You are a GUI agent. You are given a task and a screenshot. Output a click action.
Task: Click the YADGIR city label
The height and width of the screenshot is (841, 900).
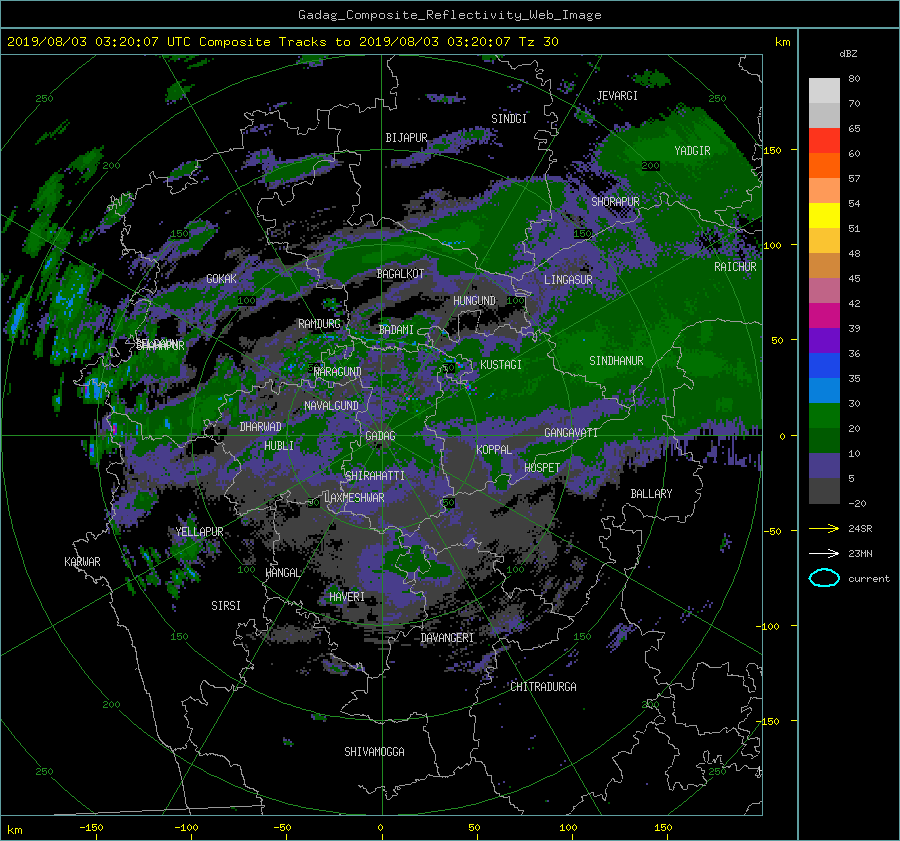692,151
